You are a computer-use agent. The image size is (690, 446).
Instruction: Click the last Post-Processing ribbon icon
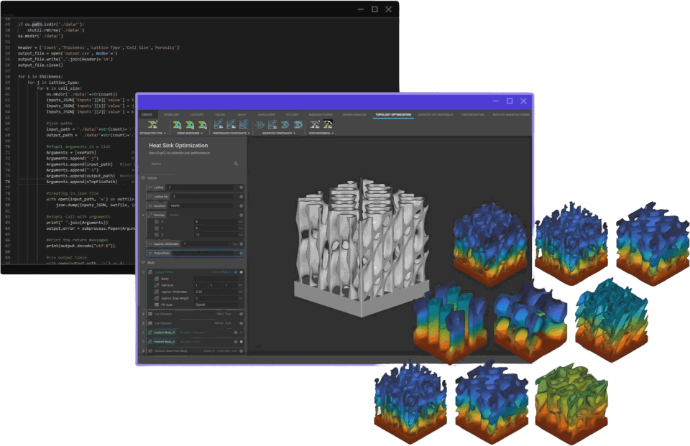pos(327,124)
